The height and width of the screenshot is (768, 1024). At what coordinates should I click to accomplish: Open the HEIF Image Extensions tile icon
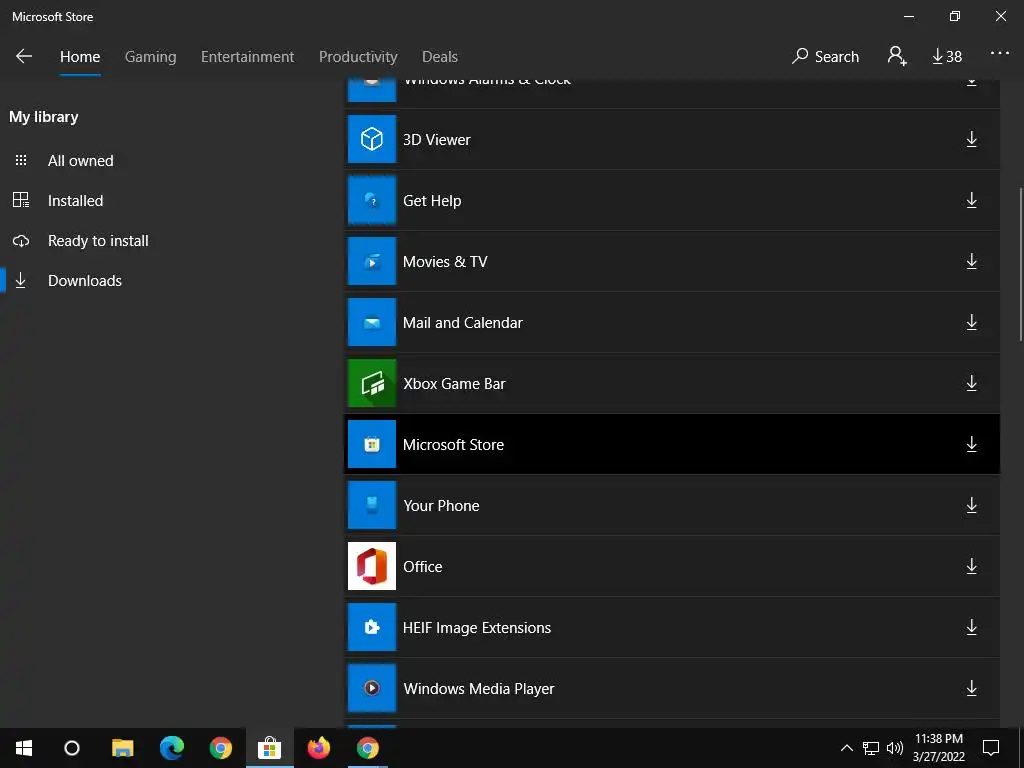tap(372, 627)
